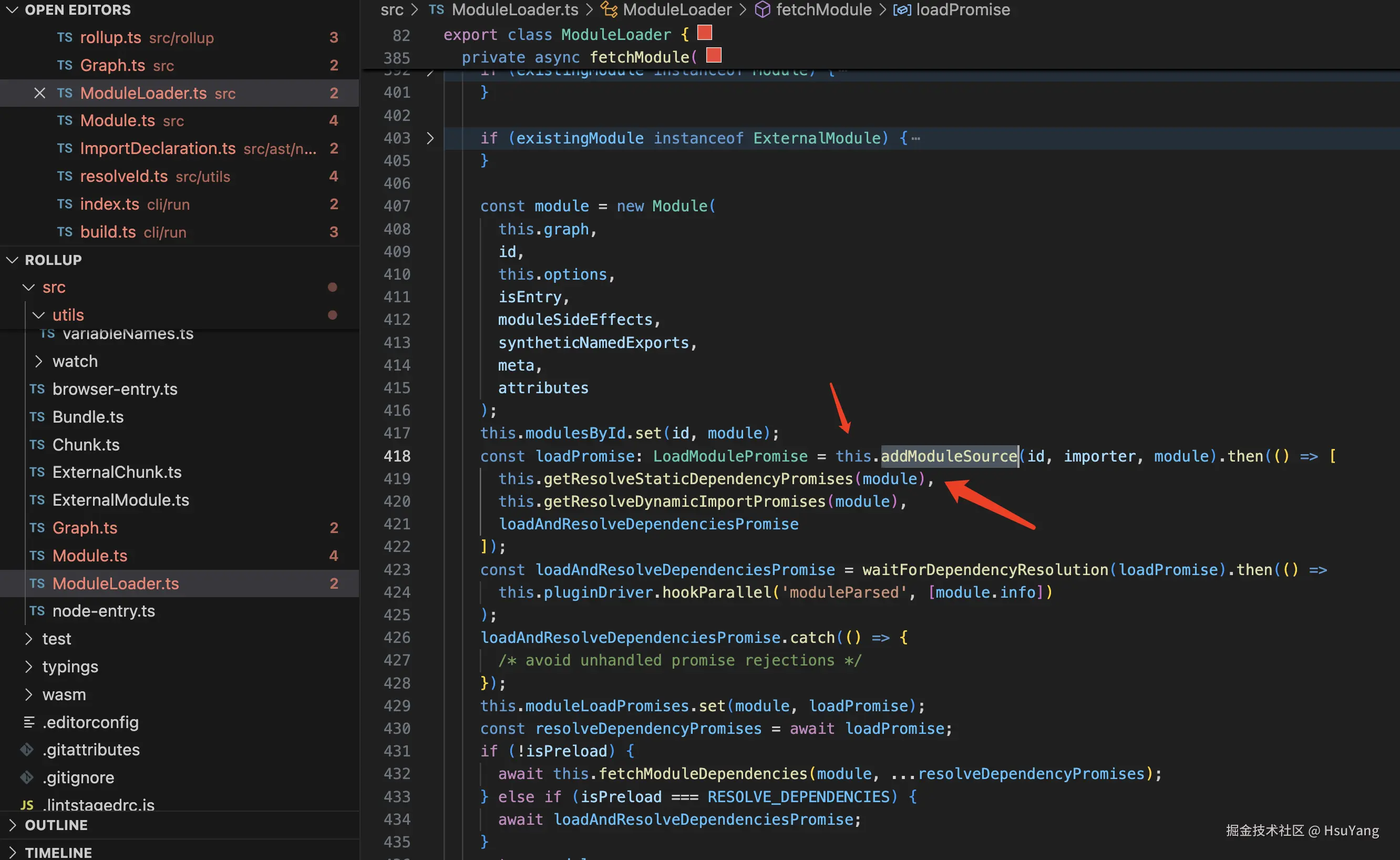Click the JS icon beside .lintstagedrc.js
Viewport: 1400px width, 860px height.
[x=27, y=805]
